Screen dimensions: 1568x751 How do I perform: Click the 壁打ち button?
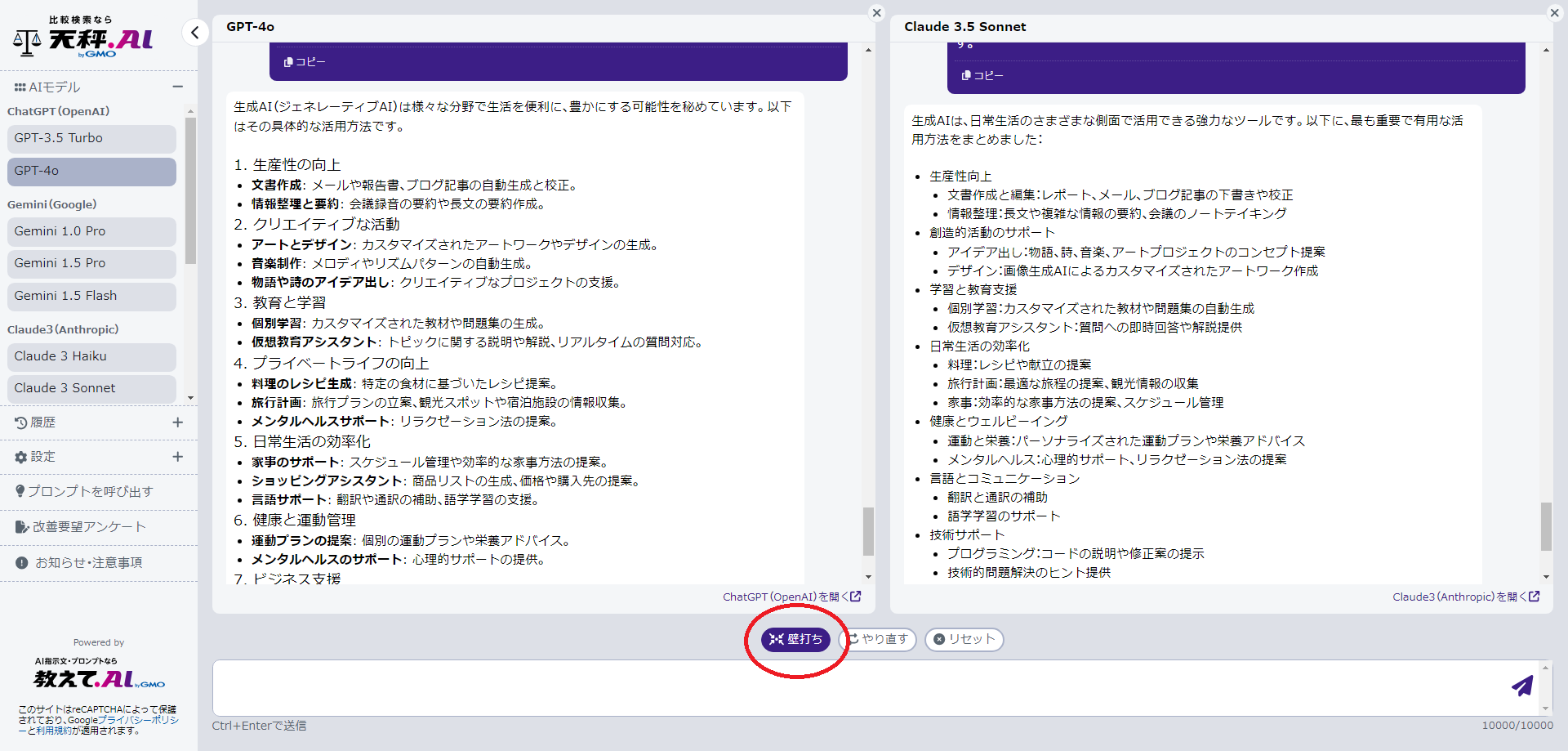(x=795, y=639)
